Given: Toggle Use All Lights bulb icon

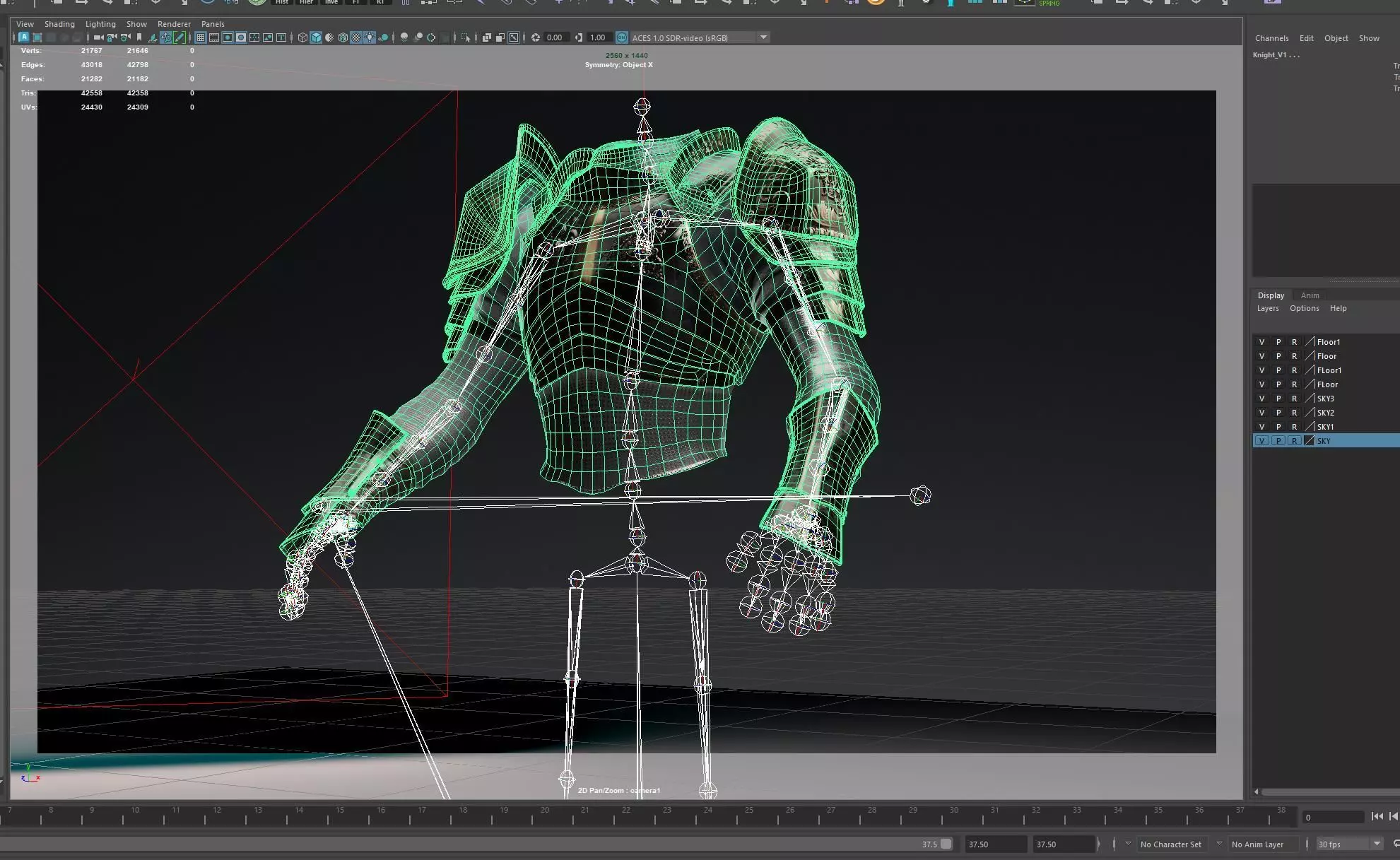Looking at the screenshot, I should (x=370, y=37).
